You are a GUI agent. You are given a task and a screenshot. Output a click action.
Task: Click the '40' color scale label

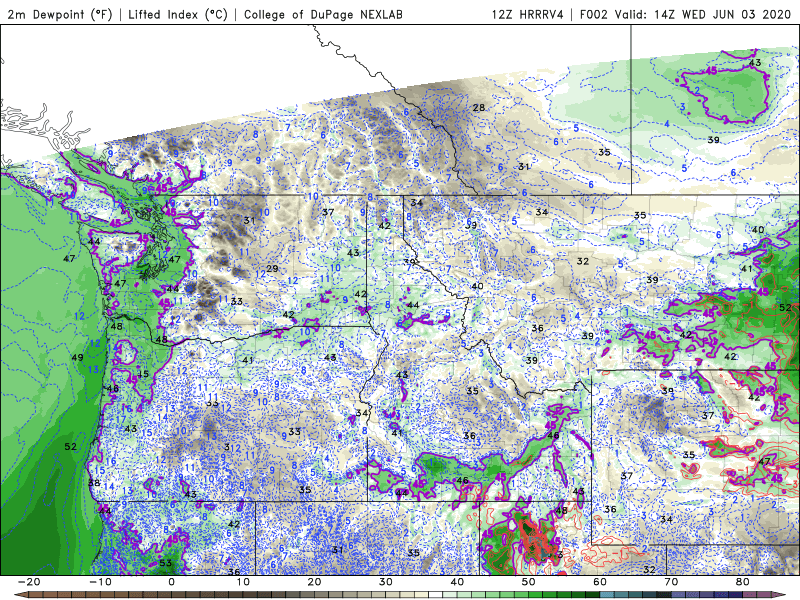point(457,582)
